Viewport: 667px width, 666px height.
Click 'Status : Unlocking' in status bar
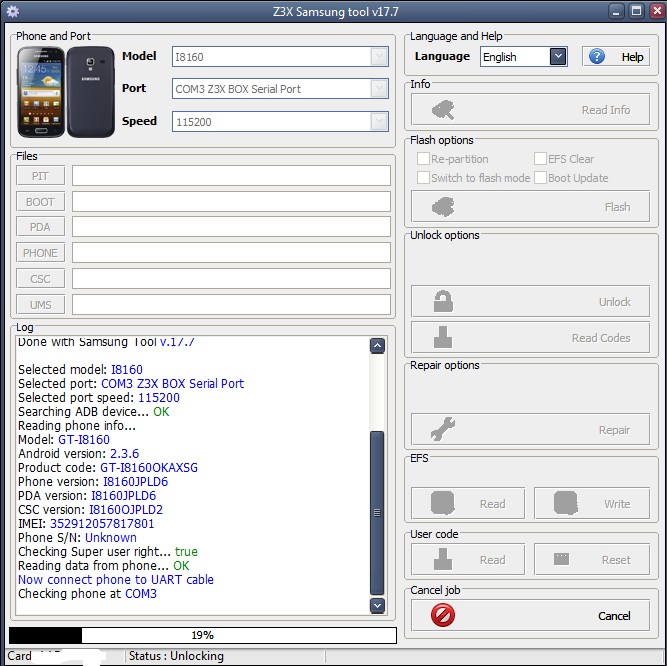pyautogui.click(x=176, y=656)
